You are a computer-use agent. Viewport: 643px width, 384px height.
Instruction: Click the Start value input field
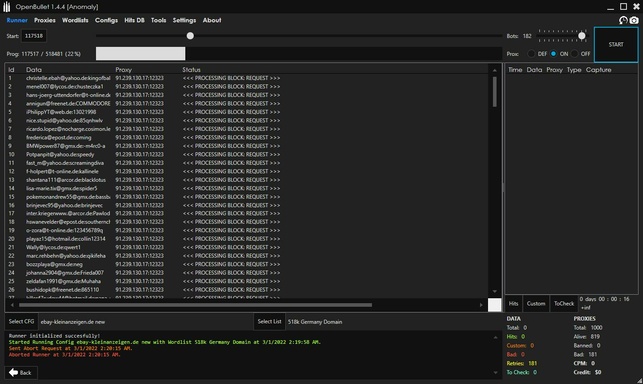point(34,36)
